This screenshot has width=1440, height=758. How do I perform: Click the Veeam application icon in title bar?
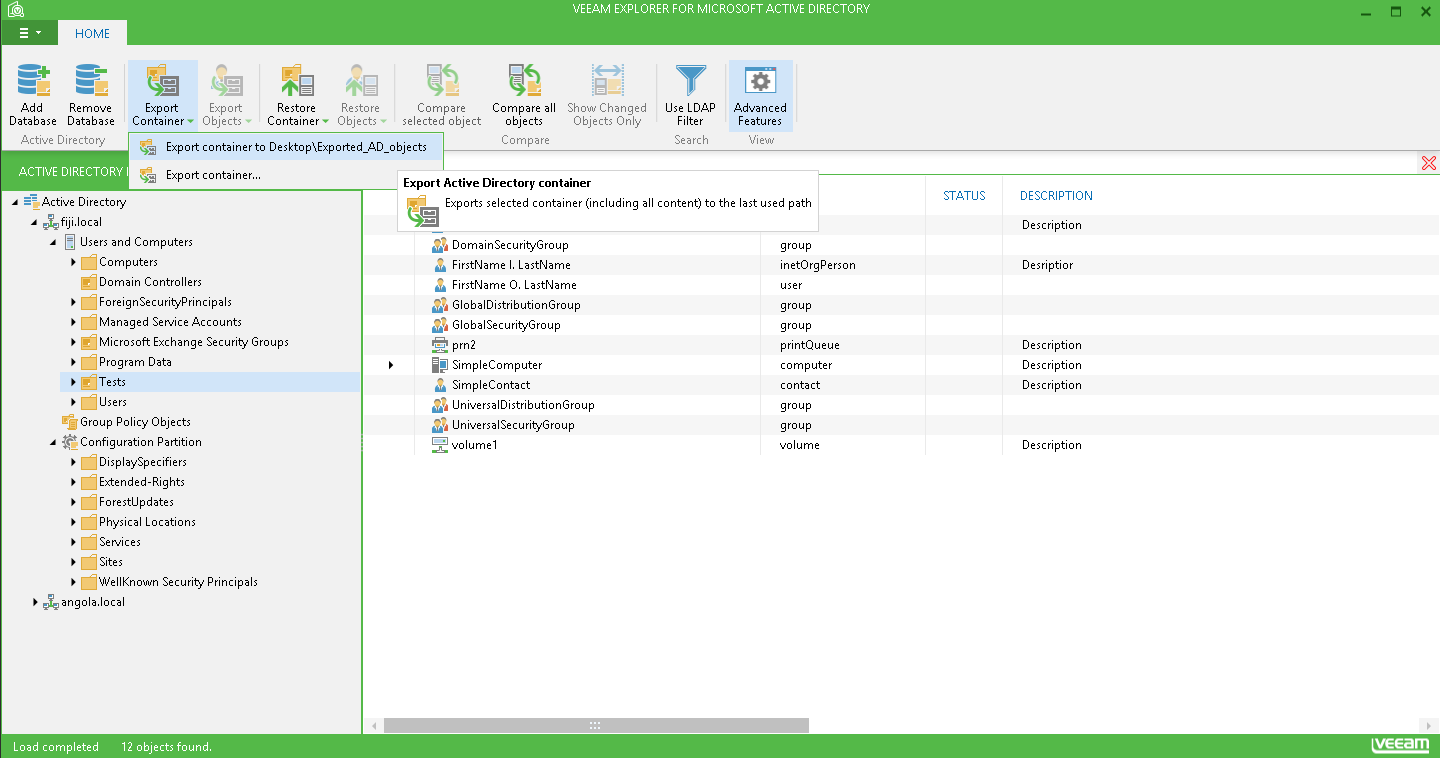coord(15,9)
